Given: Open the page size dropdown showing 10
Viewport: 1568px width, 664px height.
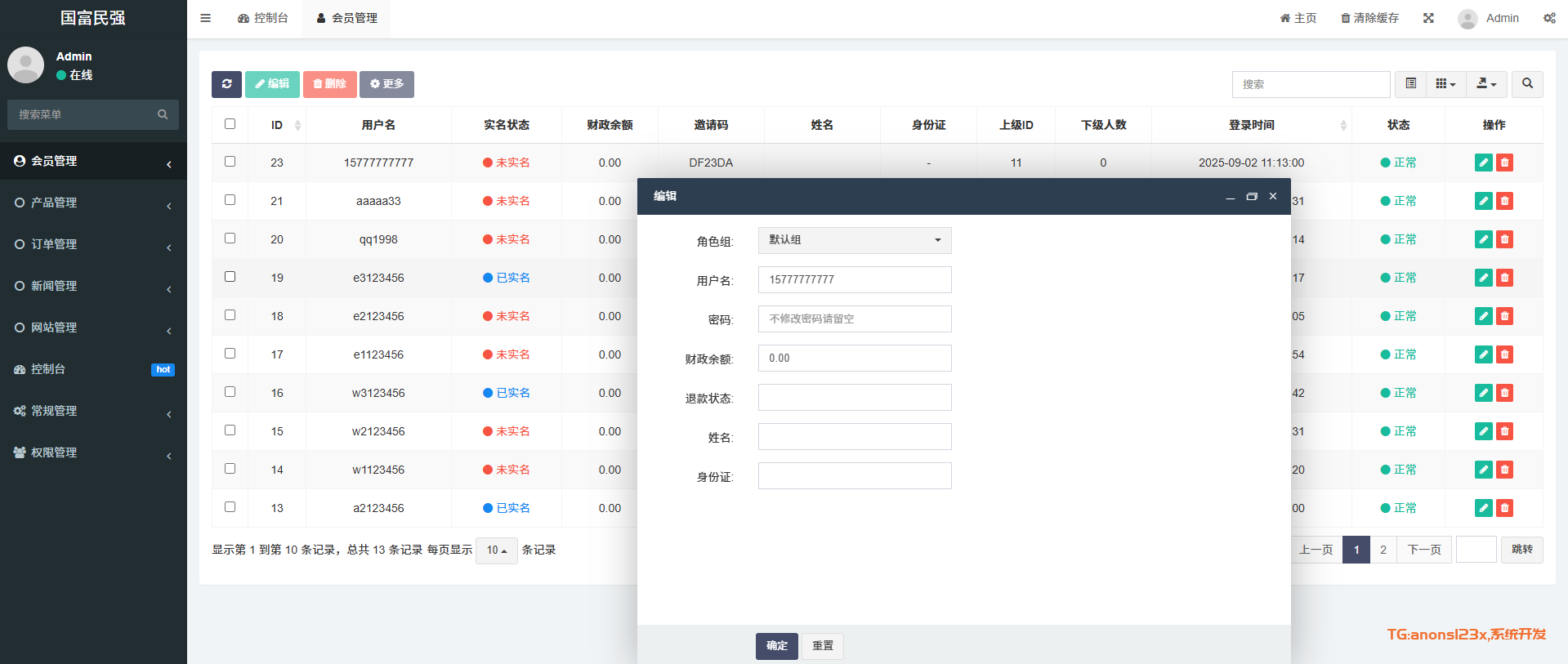Looking at the screenshot, I should pos(496,550).
